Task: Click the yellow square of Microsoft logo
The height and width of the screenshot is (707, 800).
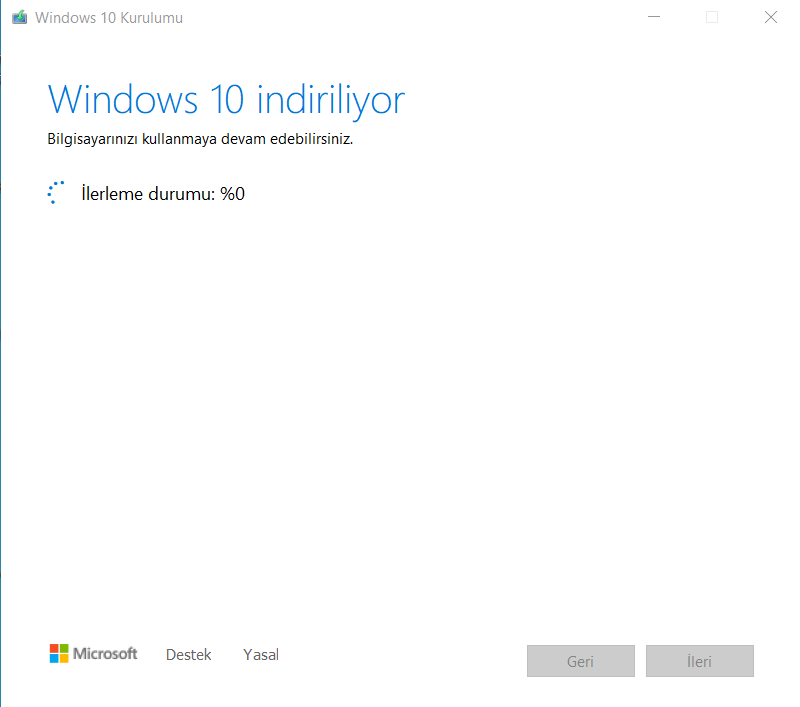Action: pos(63,658)
